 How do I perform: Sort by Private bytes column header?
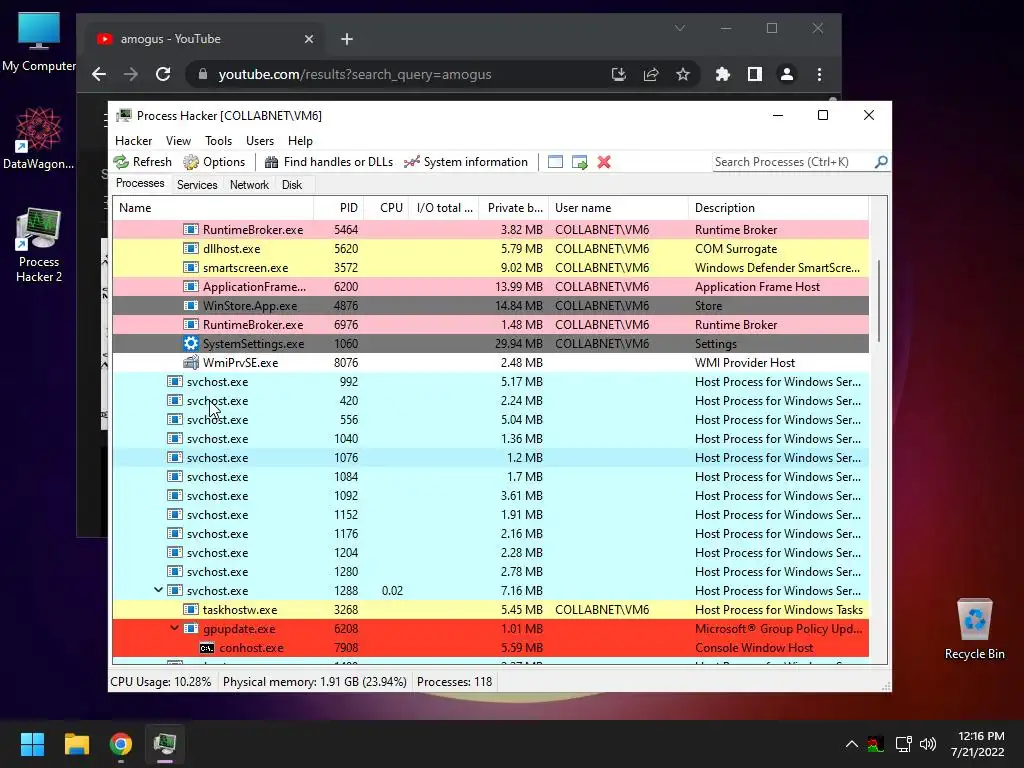(x=514, y=208)
